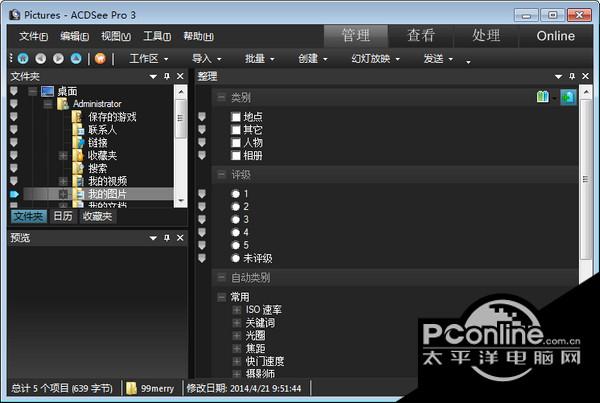Open the 创建 dropdown
Image resolution: width=600 pixels, height=403 pixels.
[313, 59]
